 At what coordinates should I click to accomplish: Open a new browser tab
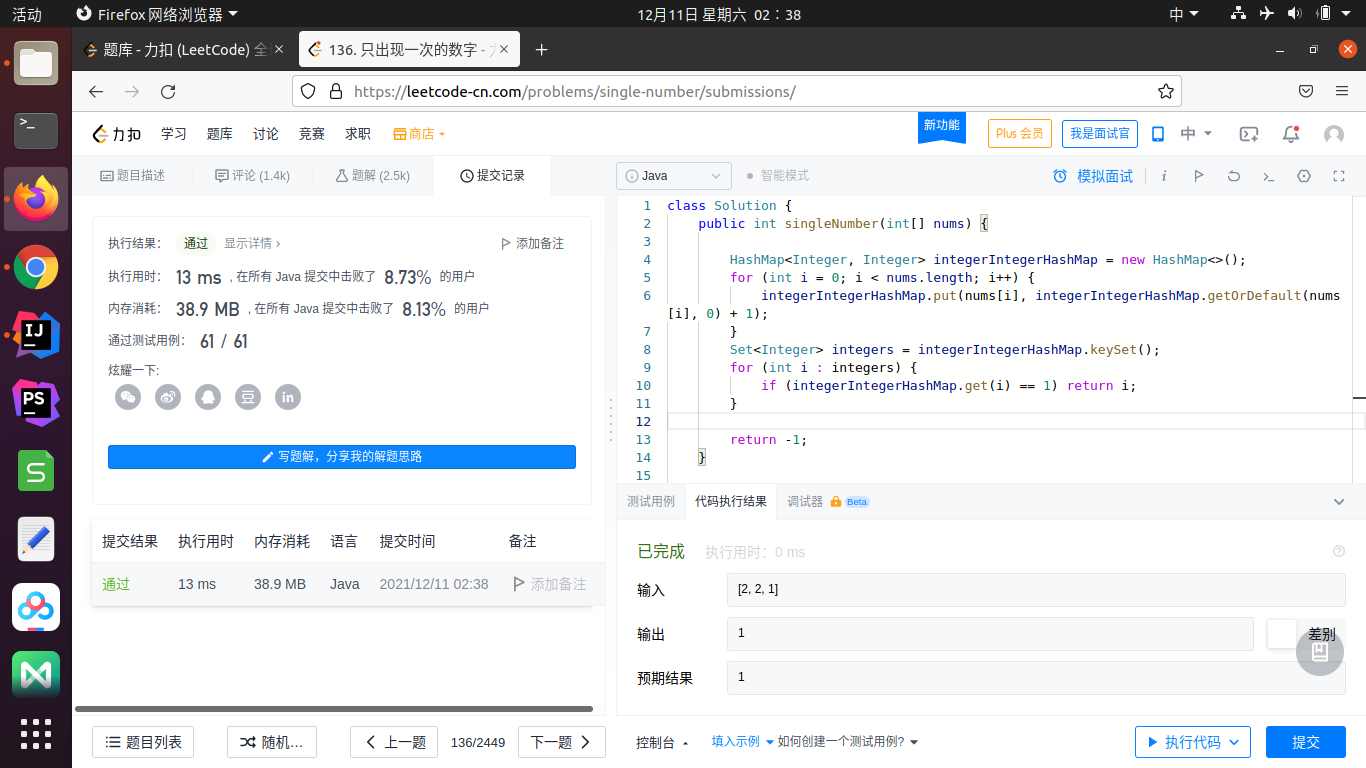point(542,50)
